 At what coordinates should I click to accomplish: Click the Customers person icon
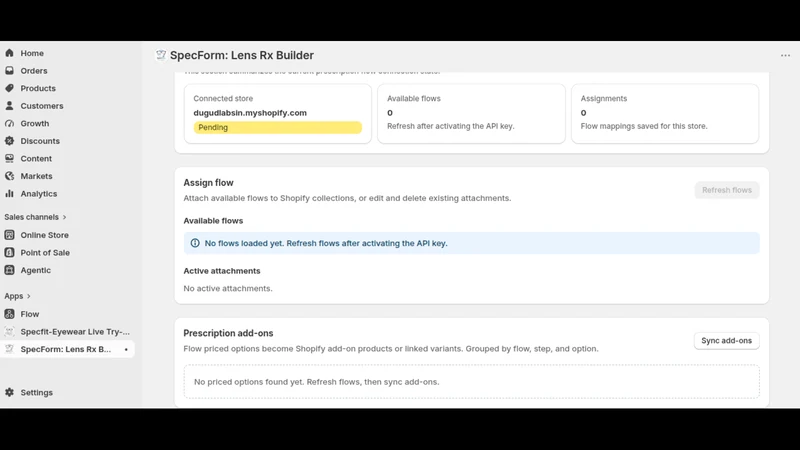9,106
